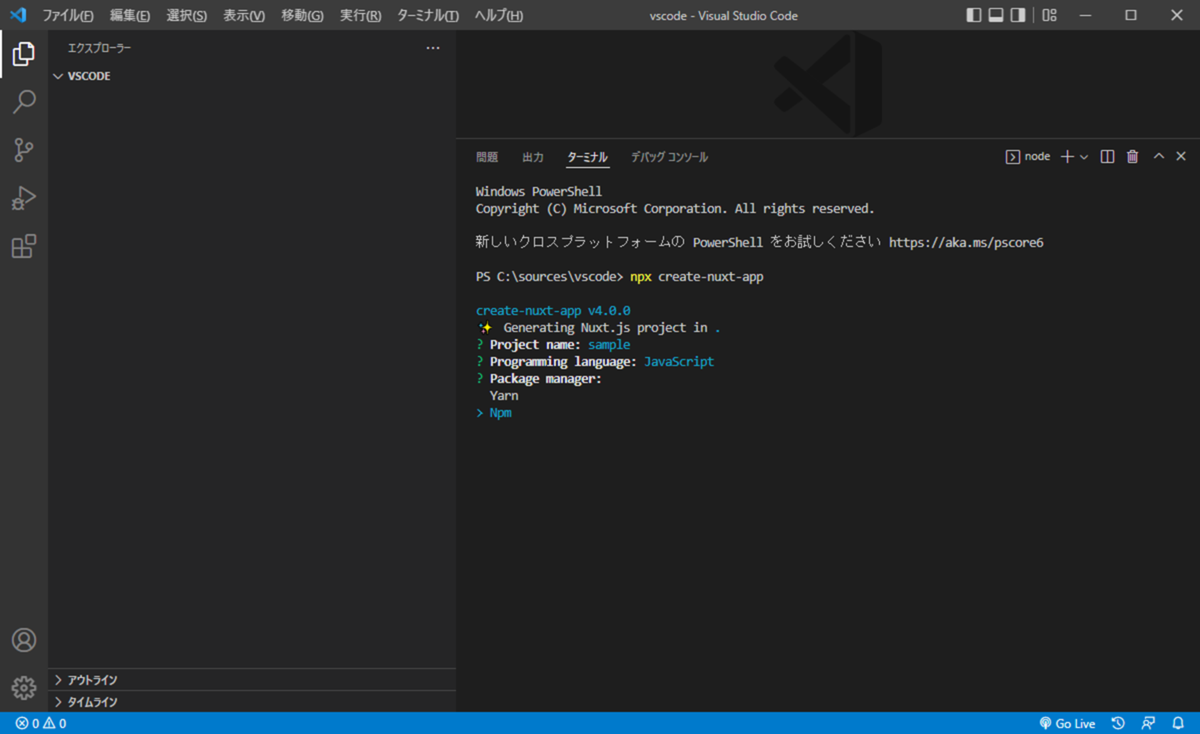Open the Run and Debug view
The width and height of the screenshot is (1200, 734).
point(24,198)
